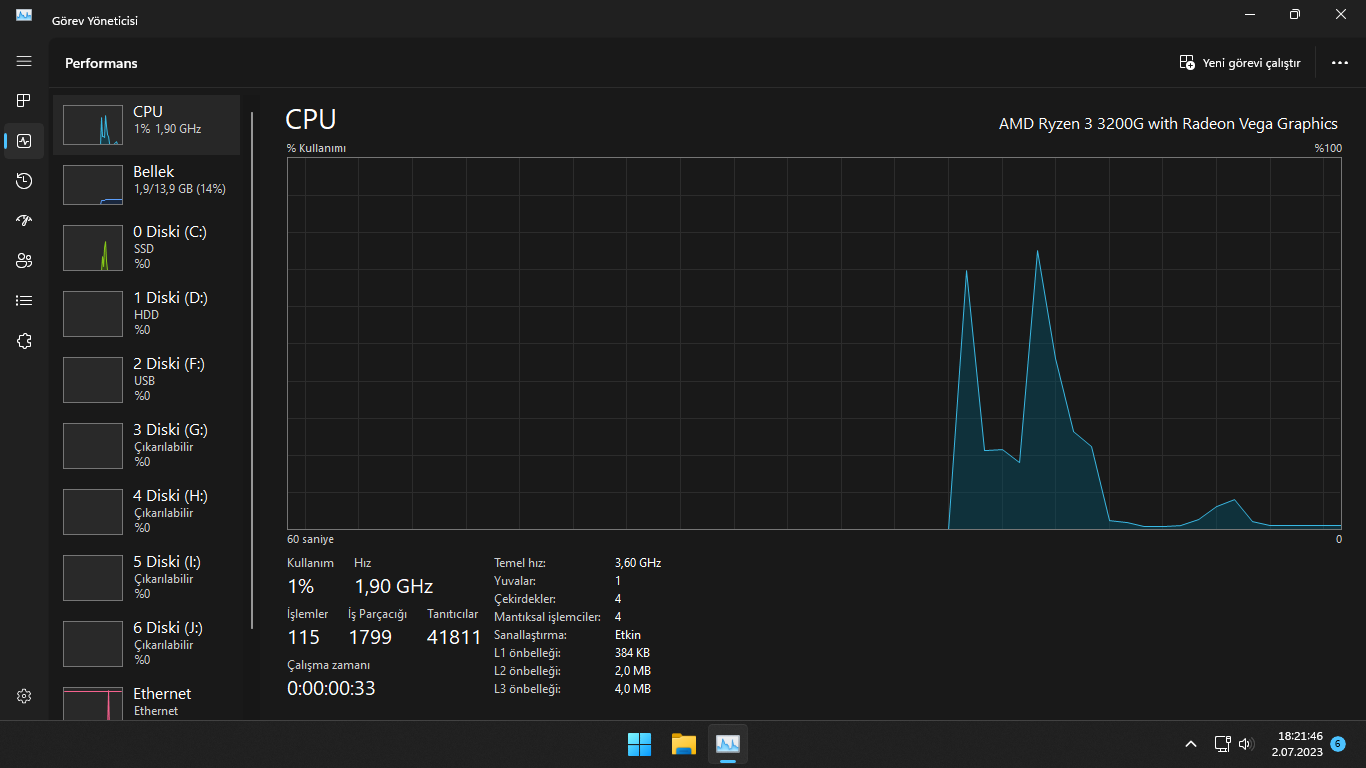
Task: Open the Details list page icon
Action: pos(24,300)
